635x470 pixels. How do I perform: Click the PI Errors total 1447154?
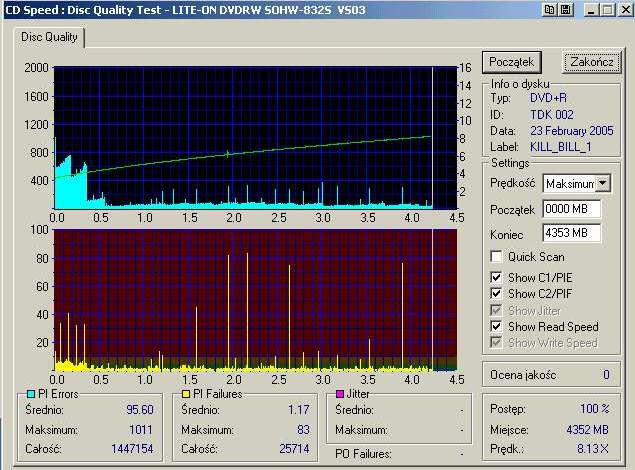tap(132, 449)
